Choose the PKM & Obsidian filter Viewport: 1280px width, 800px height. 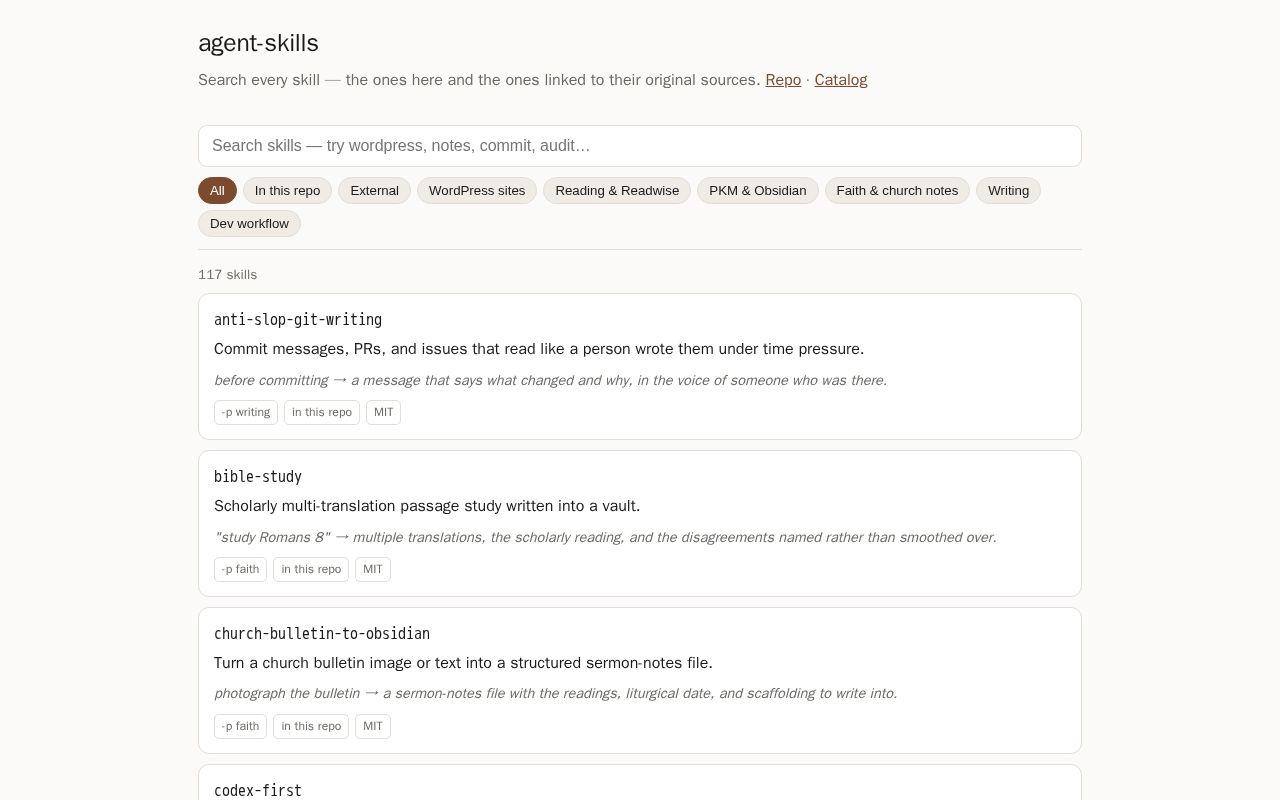tap(757, 190)
